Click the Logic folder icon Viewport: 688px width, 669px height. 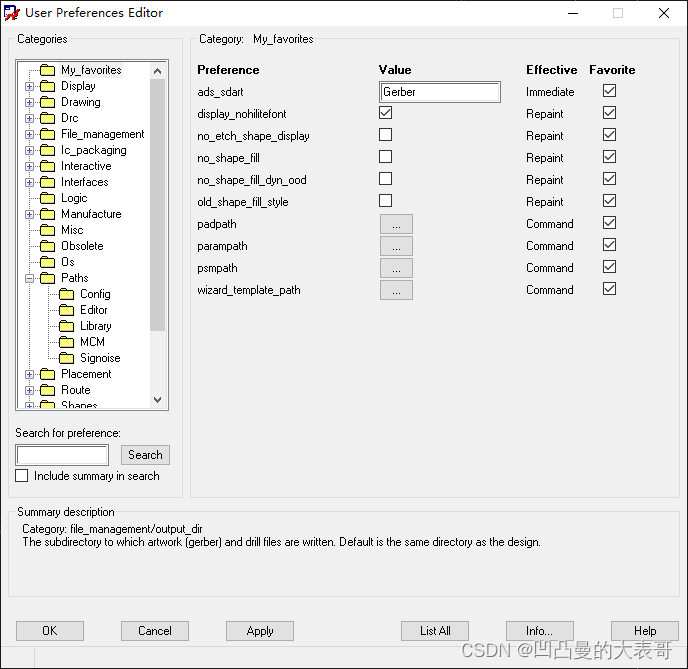click(47, 198)
